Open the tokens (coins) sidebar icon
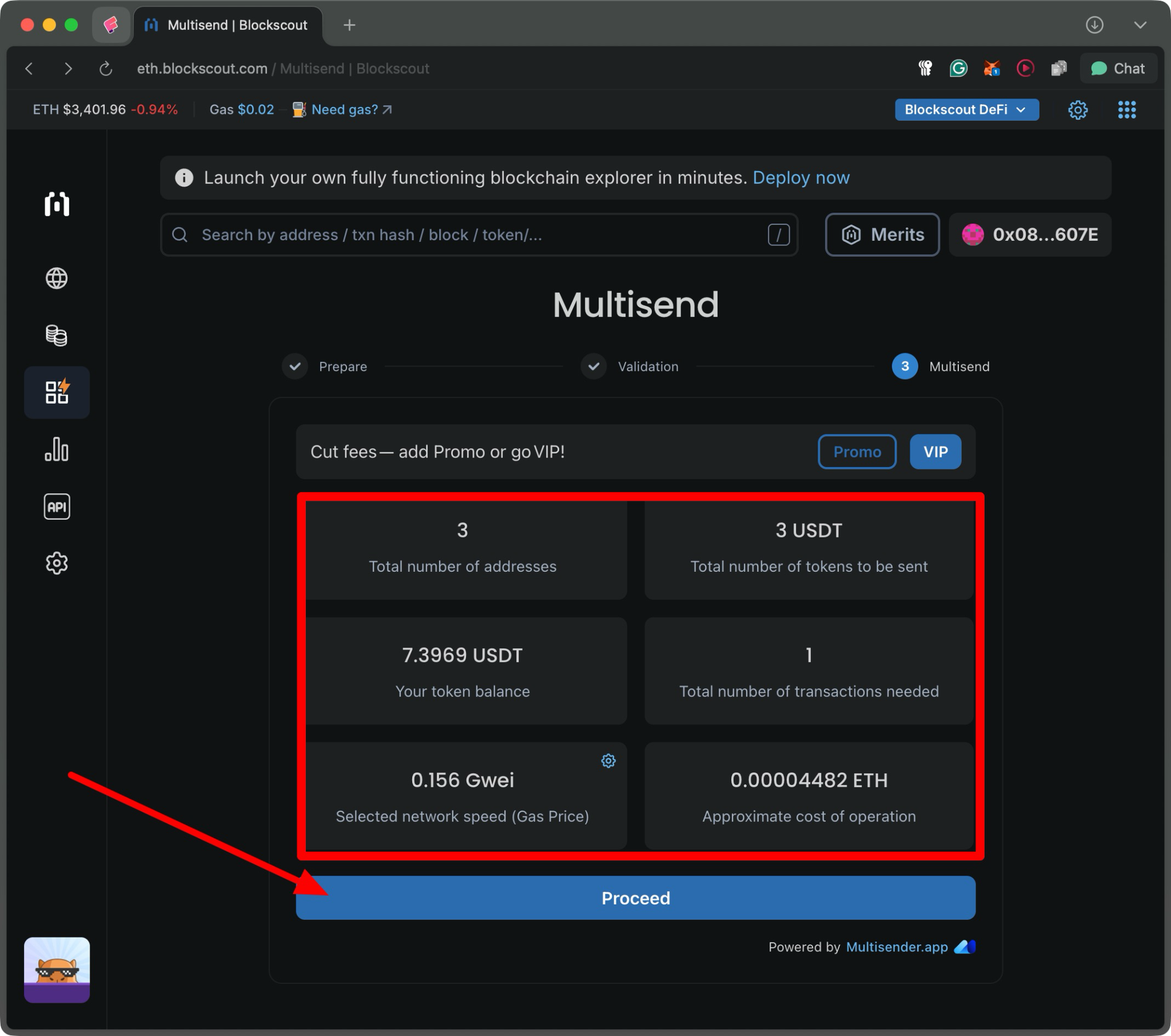This screenshot has width=1171, height=1036. point(56,335)
